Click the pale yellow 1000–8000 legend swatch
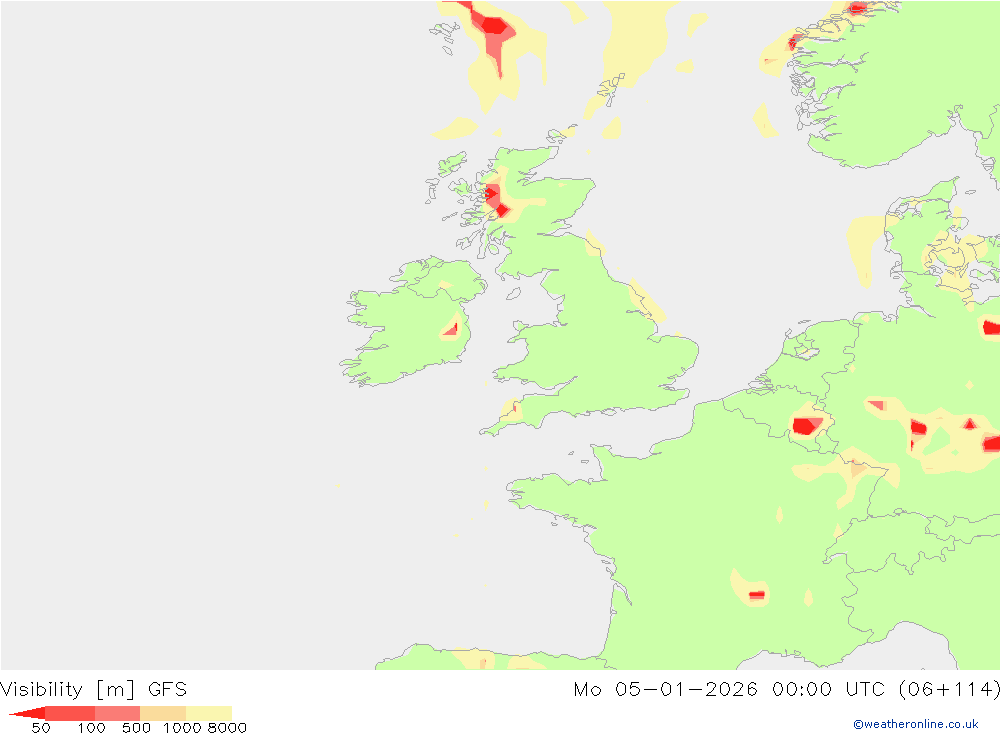 (209, 713)
